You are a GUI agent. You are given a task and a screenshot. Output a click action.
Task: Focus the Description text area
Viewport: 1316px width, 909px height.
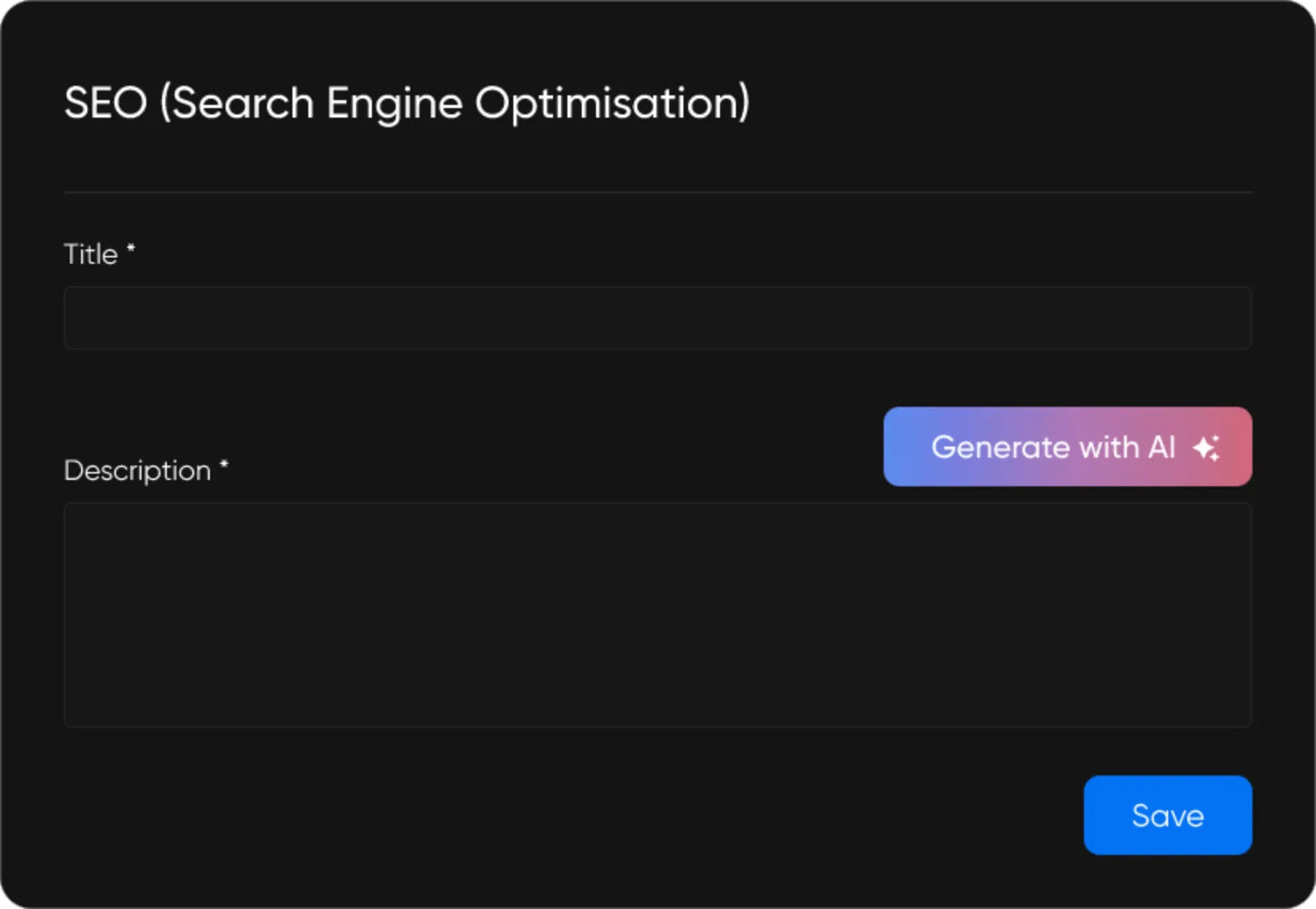pyautogui.click(x=658, y=614)
